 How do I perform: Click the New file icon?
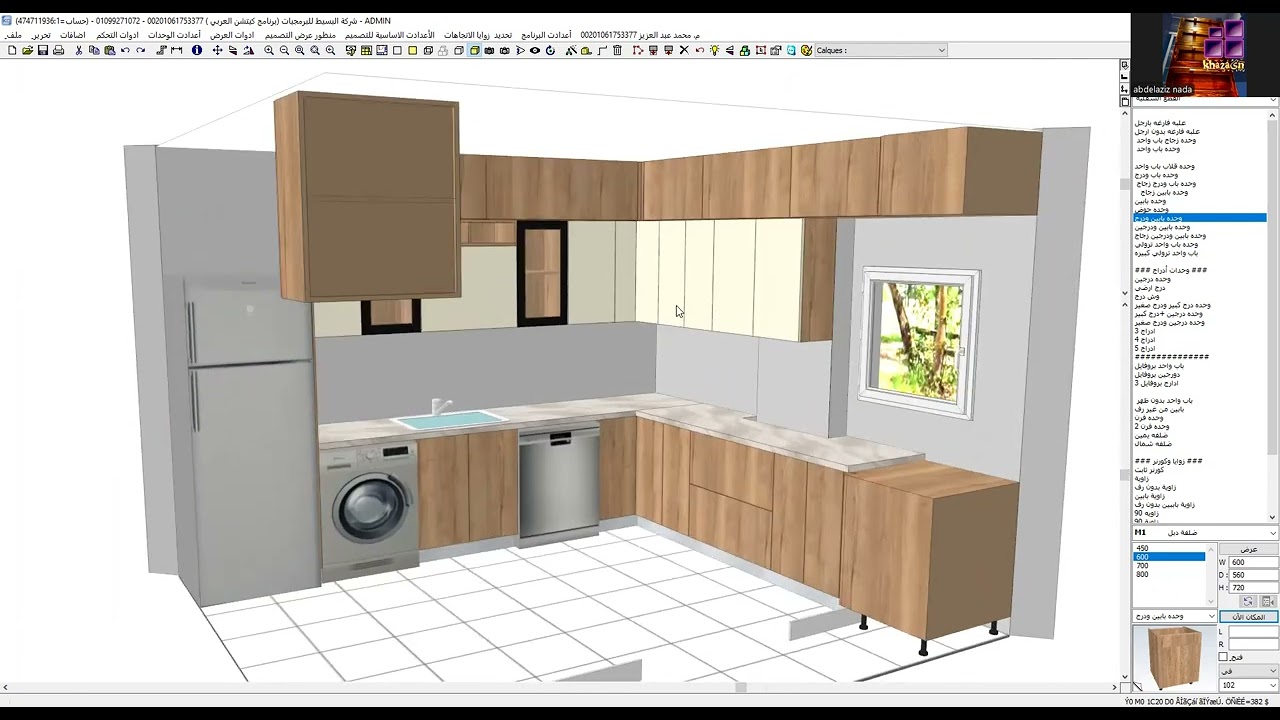tap(12, 50)
